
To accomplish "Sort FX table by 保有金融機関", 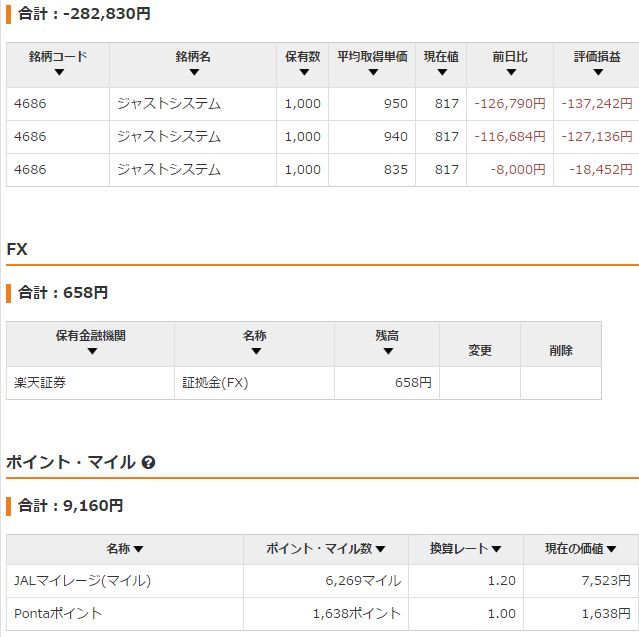I will tap(91, 352).
